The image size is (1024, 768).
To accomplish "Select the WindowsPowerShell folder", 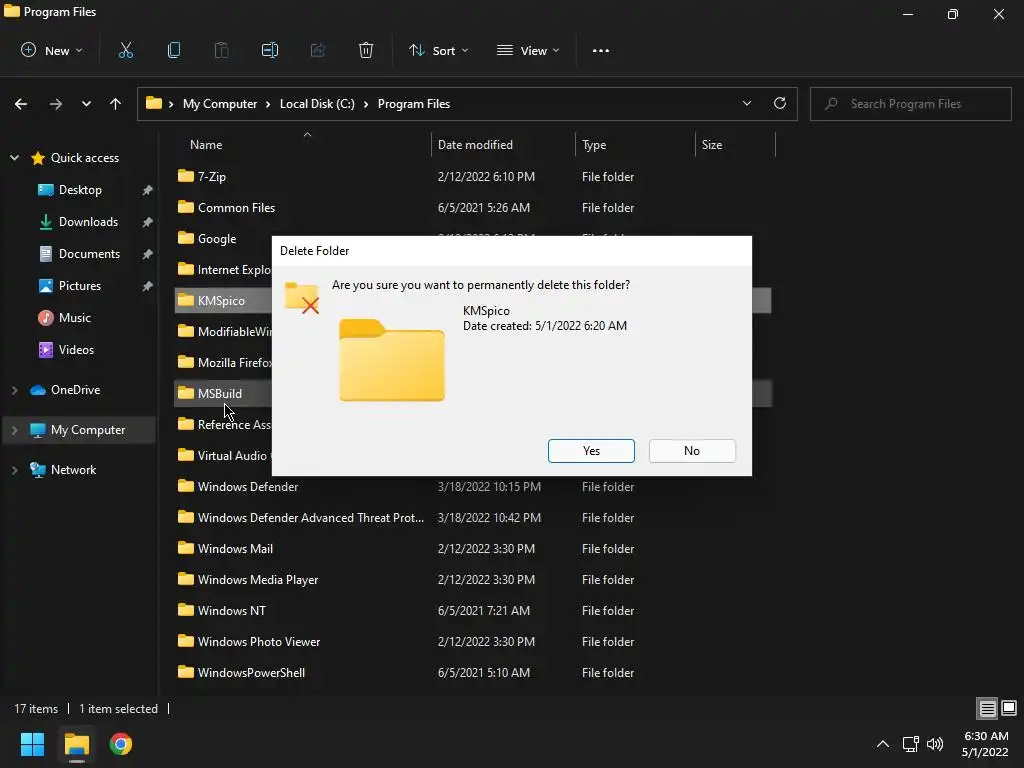I will click(x=251, y=673).
